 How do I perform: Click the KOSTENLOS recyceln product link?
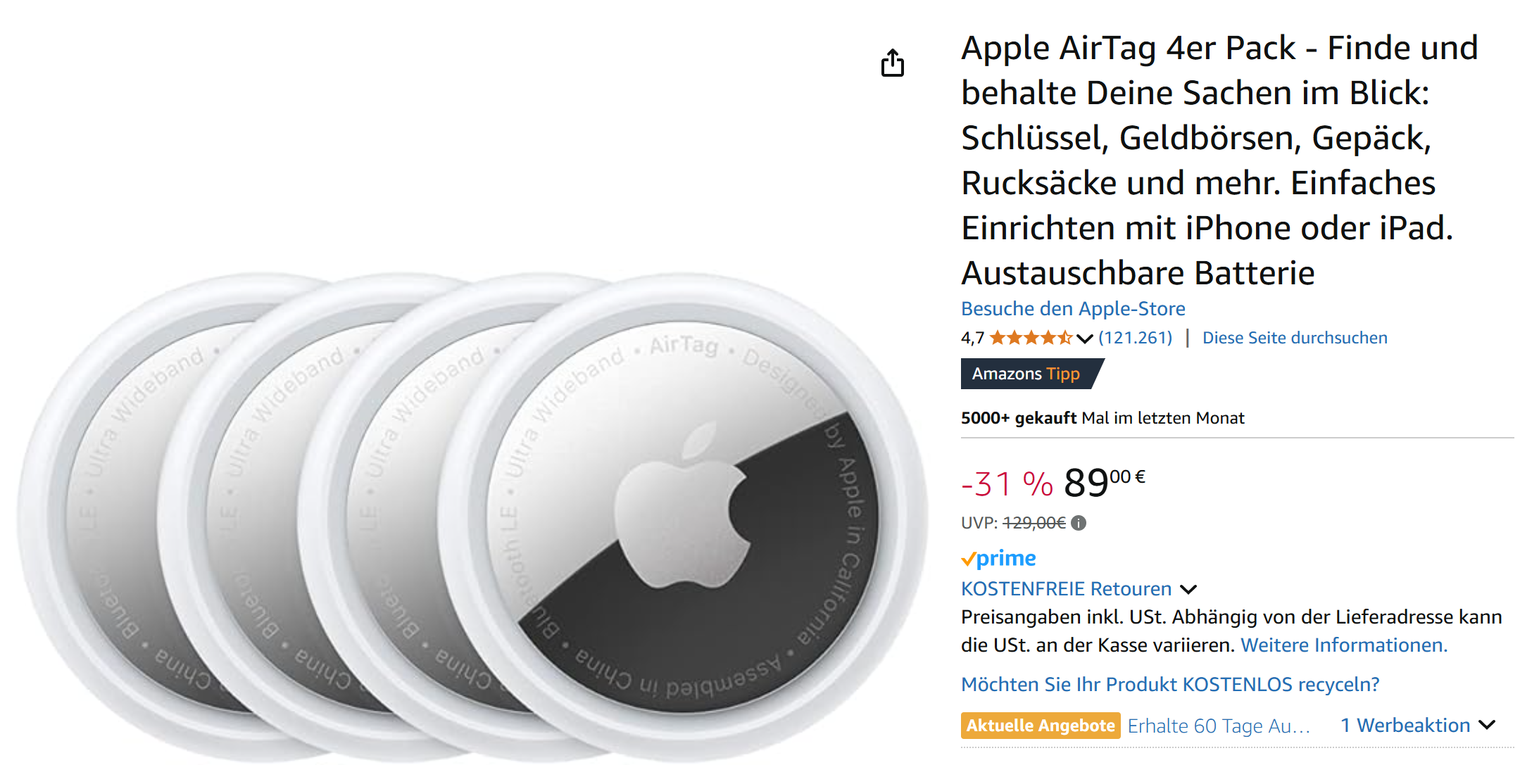click(x=1169, y=684)
